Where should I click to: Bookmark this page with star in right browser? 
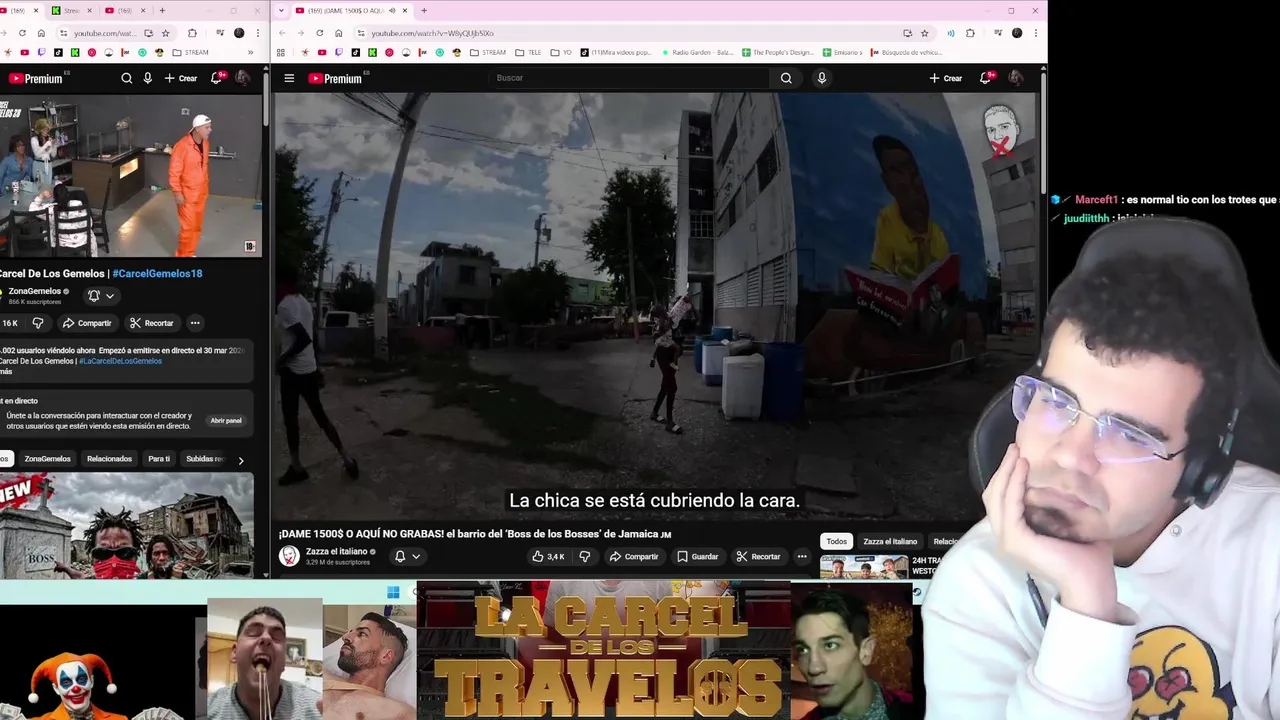(x=924, y=33)
